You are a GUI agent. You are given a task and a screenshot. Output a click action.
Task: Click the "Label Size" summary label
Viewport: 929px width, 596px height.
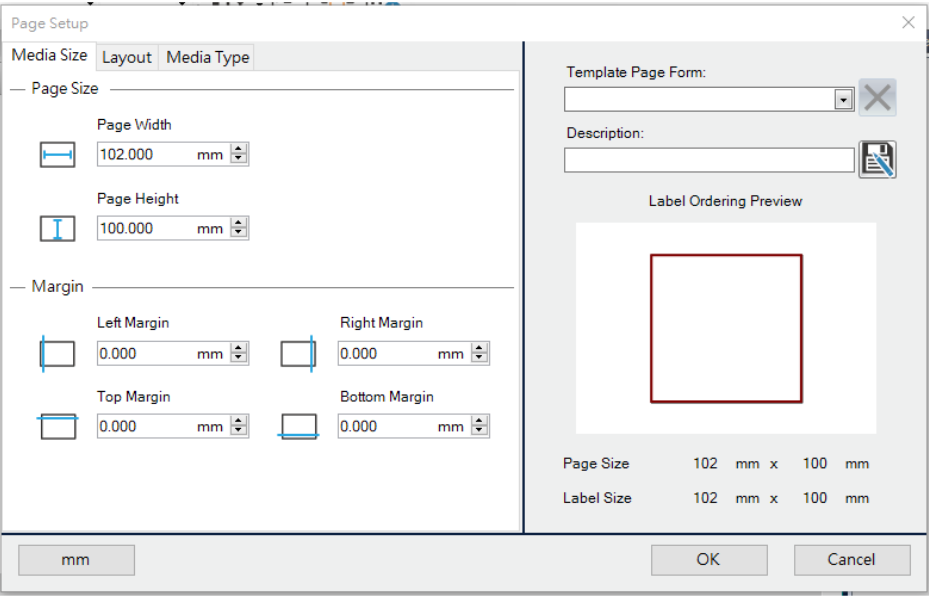tap(597, 498)
